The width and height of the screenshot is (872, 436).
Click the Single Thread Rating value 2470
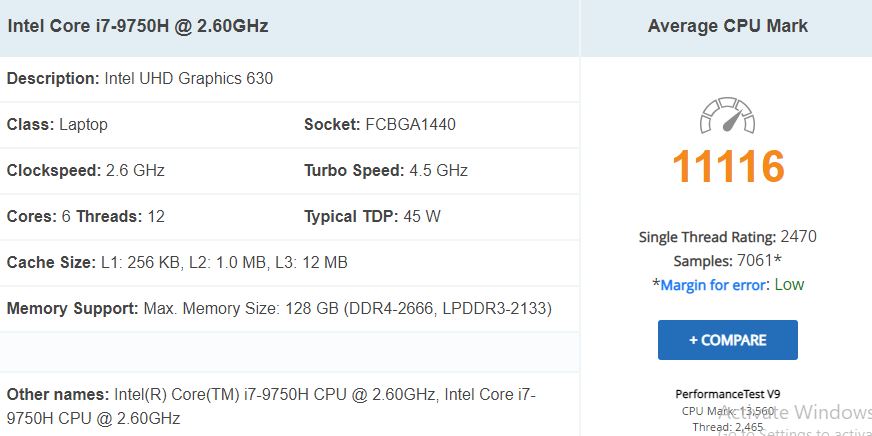pyautogui.click(x=798, y=237)
